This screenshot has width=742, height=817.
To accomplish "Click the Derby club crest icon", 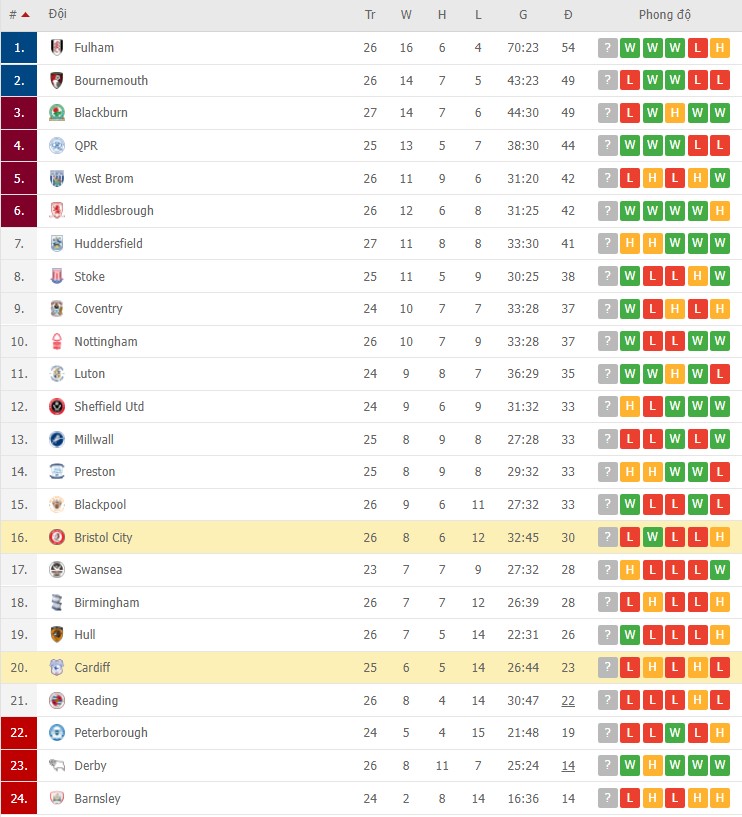I will pos(57,766).
